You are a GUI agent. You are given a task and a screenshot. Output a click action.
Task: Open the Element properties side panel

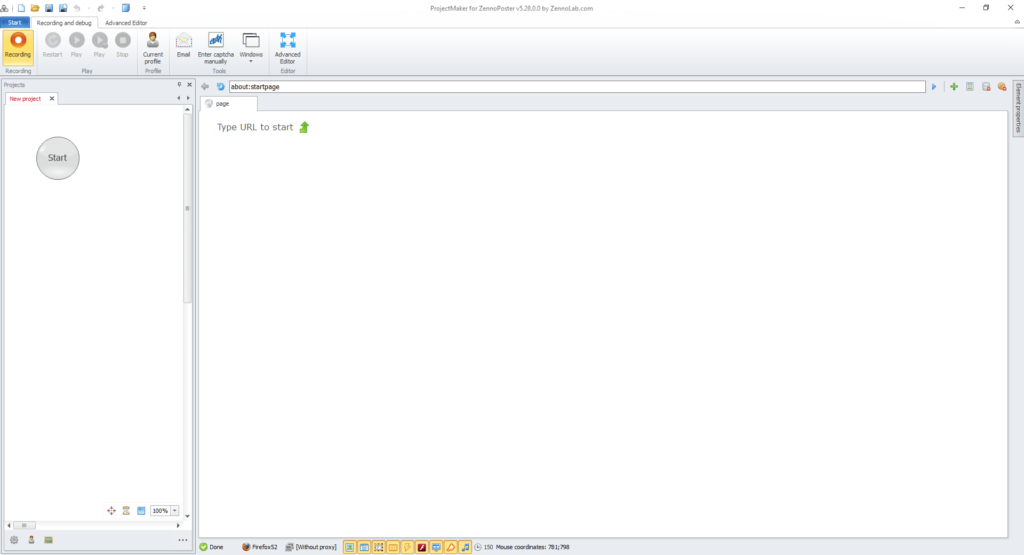1018,108
